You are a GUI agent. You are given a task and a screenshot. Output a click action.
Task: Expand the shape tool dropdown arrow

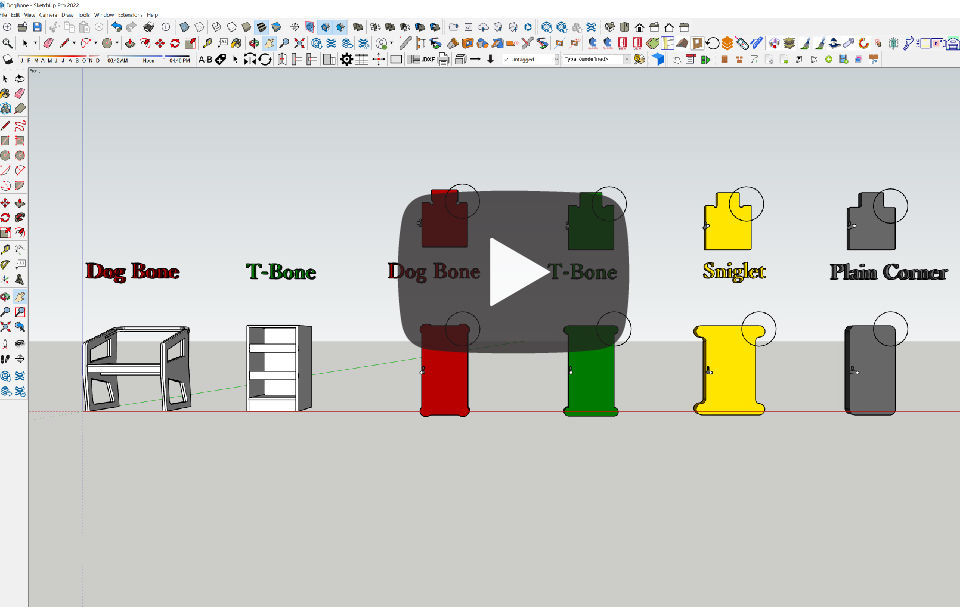click(x=117, y=43)
